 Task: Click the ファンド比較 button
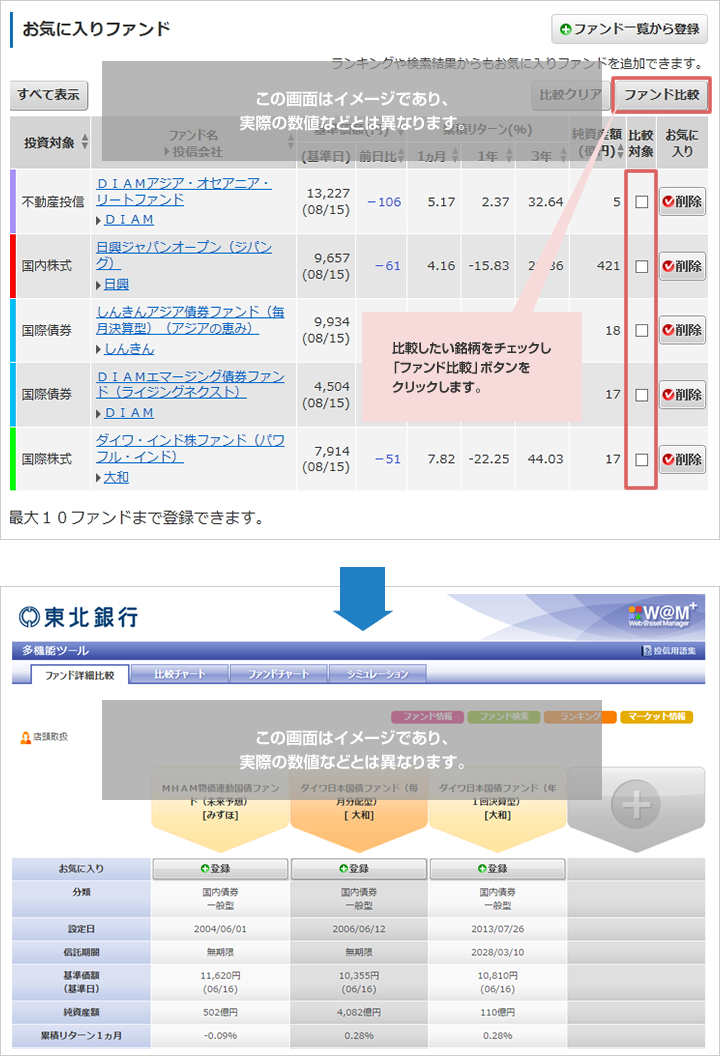[x=661, y=95]
